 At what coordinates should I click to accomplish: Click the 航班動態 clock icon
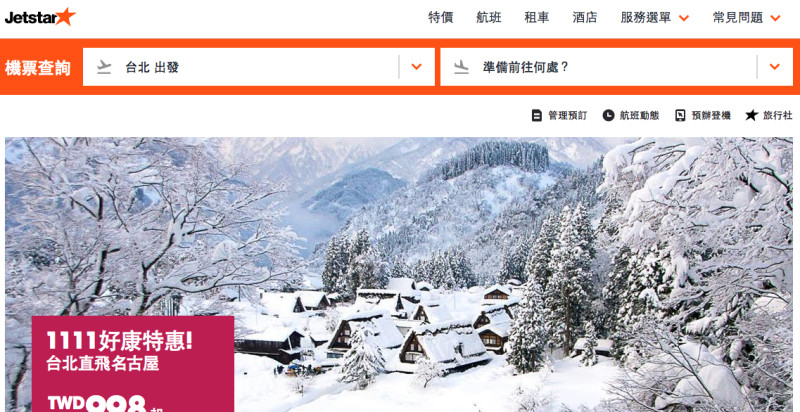tap(608, 115)
